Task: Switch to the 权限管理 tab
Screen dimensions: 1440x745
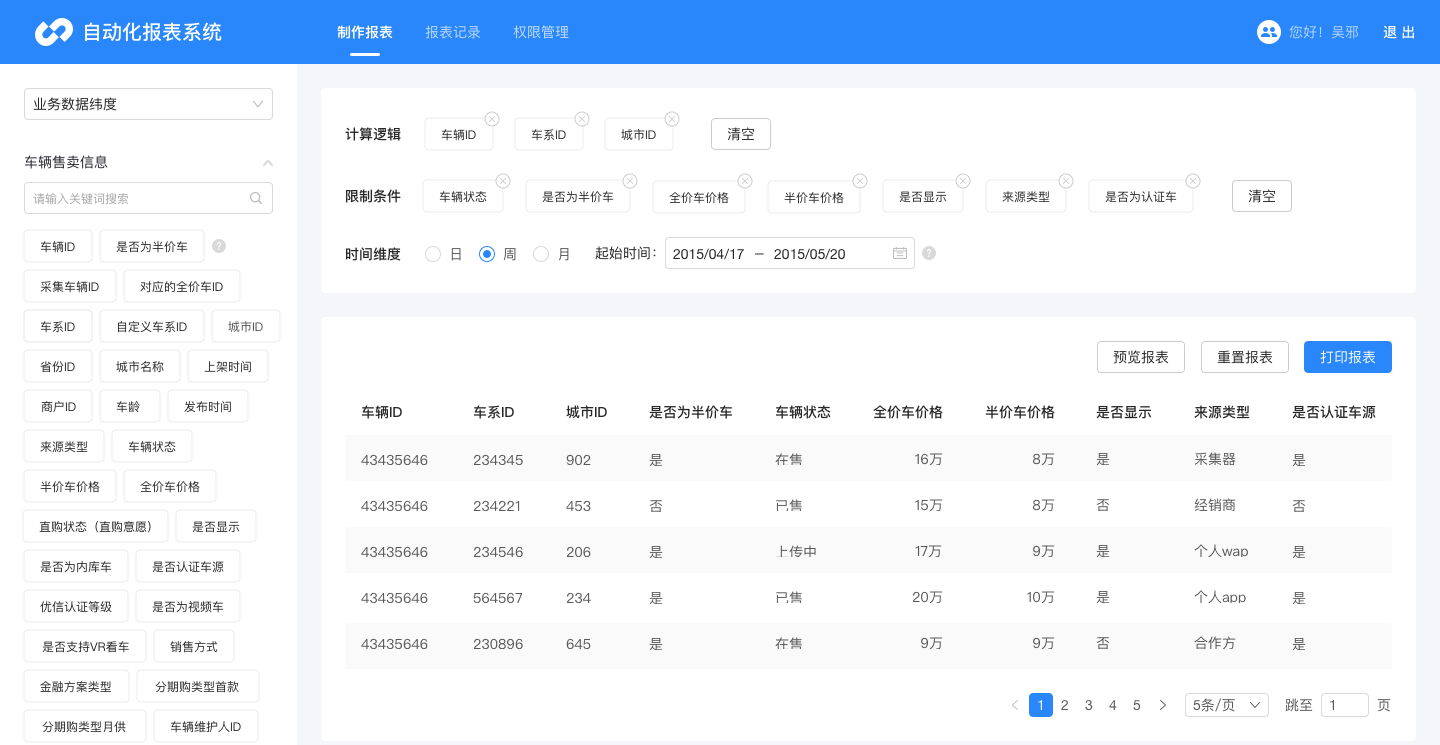Action: [541, 32]
